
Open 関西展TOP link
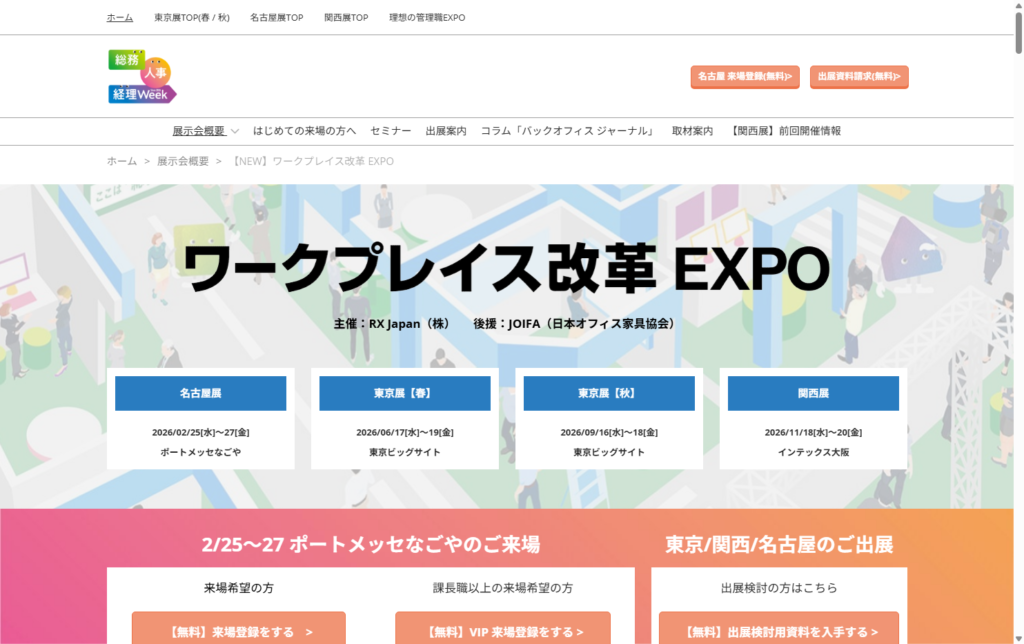346,18
